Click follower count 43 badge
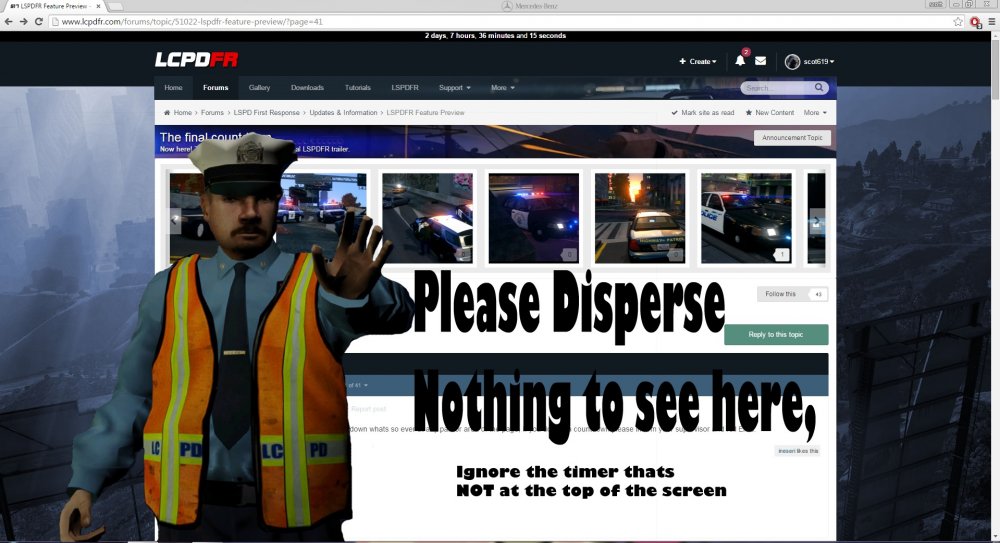1000x543 pixels. click(x=818, y=294)
